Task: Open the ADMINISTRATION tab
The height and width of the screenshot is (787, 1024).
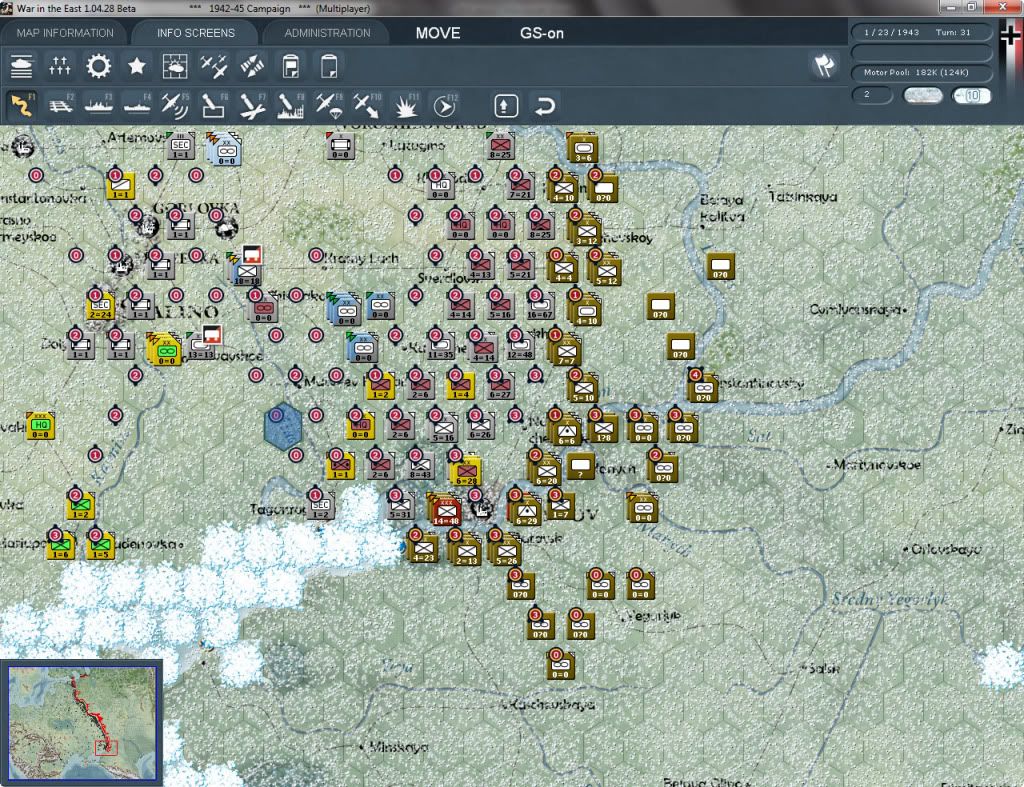Action: 327,33
